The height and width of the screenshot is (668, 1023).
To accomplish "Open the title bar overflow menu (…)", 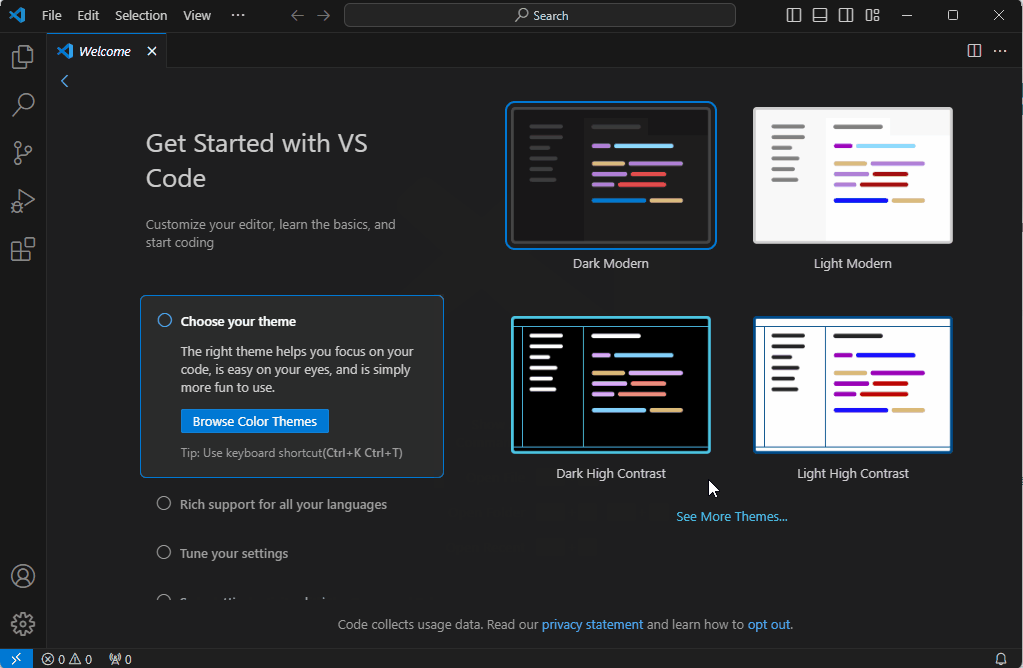I will [237, 15].
